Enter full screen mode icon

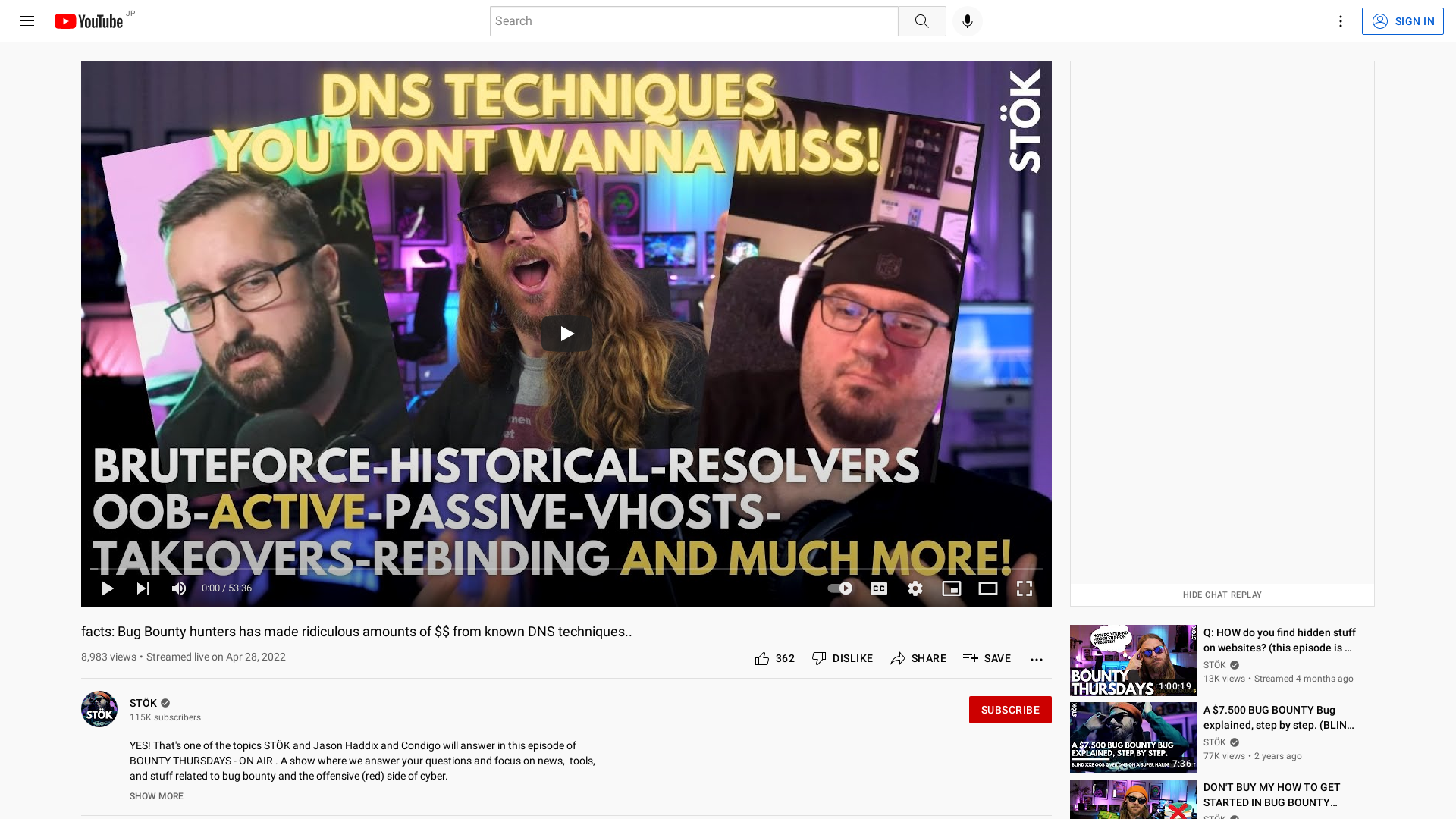coord(1025,588)
